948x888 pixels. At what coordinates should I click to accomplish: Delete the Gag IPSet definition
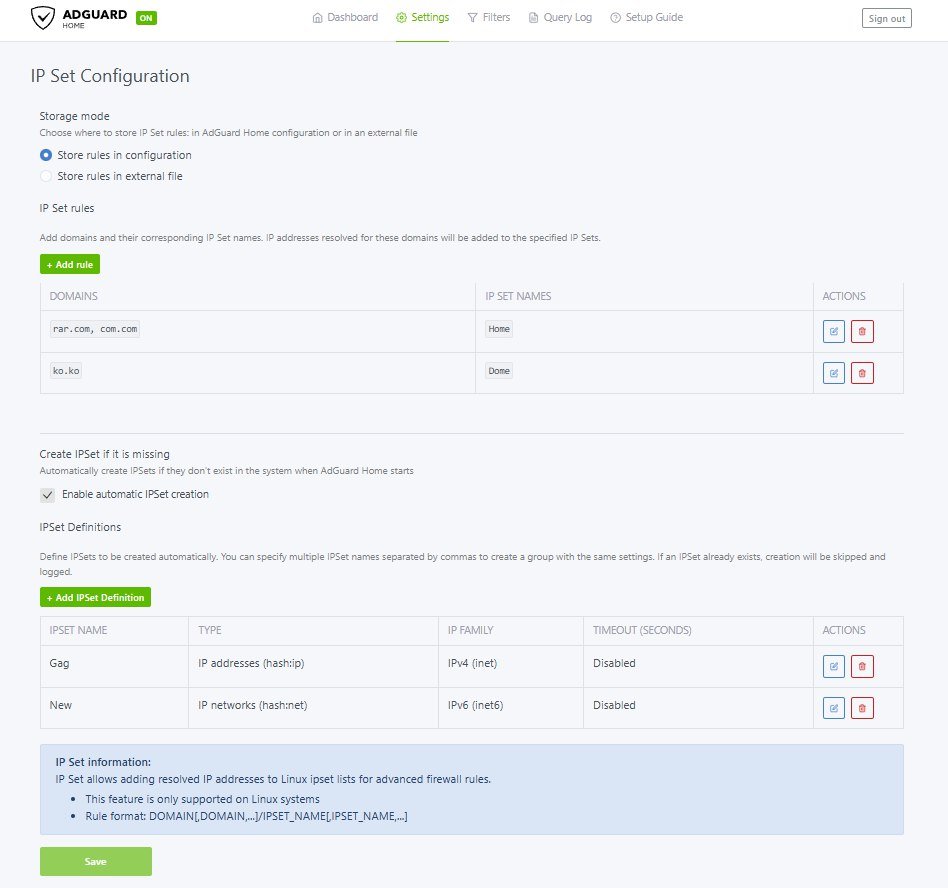point(862,666)
